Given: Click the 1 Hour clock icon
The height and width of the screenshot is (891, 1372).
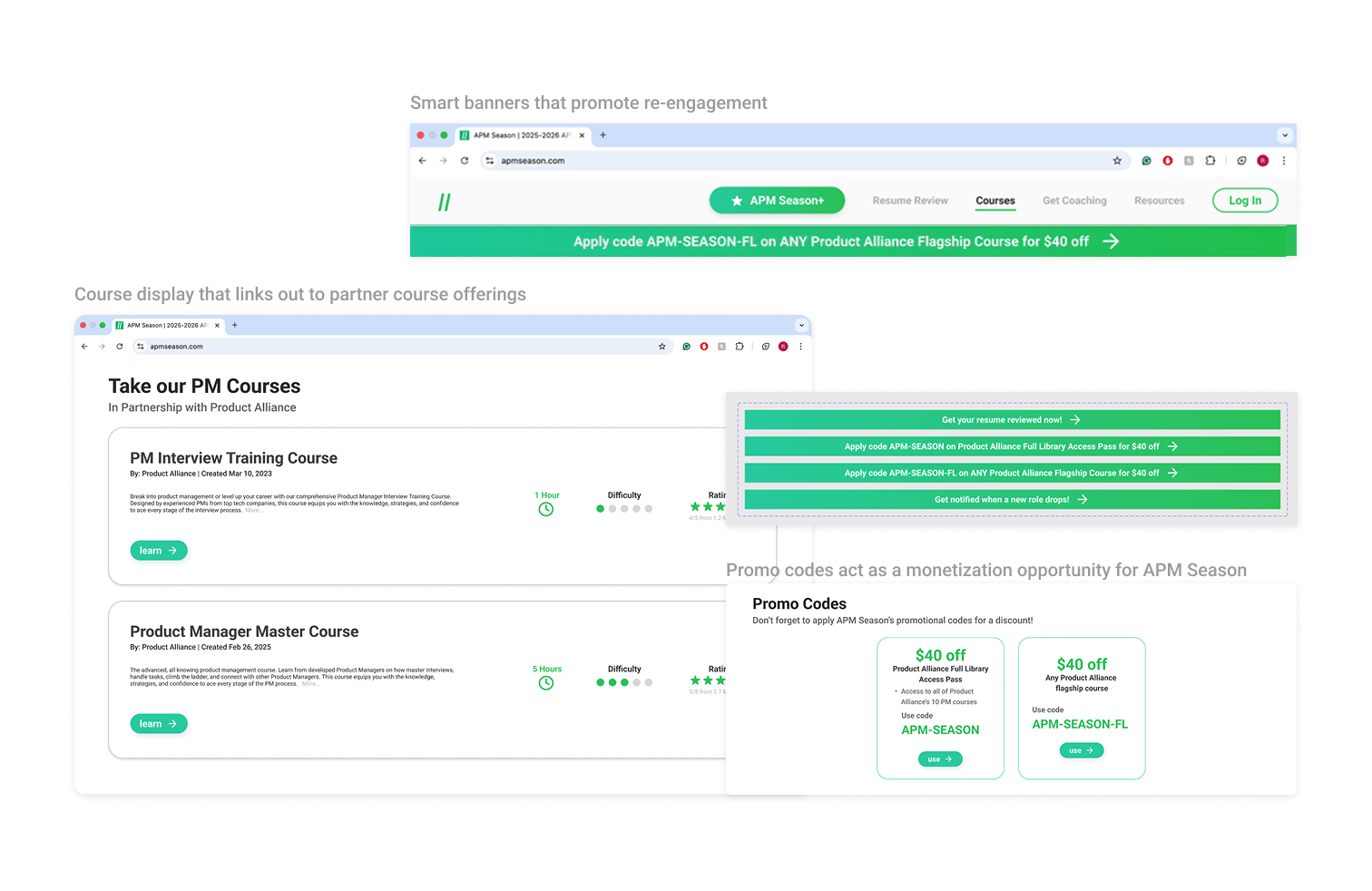Looking at the screenshot, I should coord(546,510).
